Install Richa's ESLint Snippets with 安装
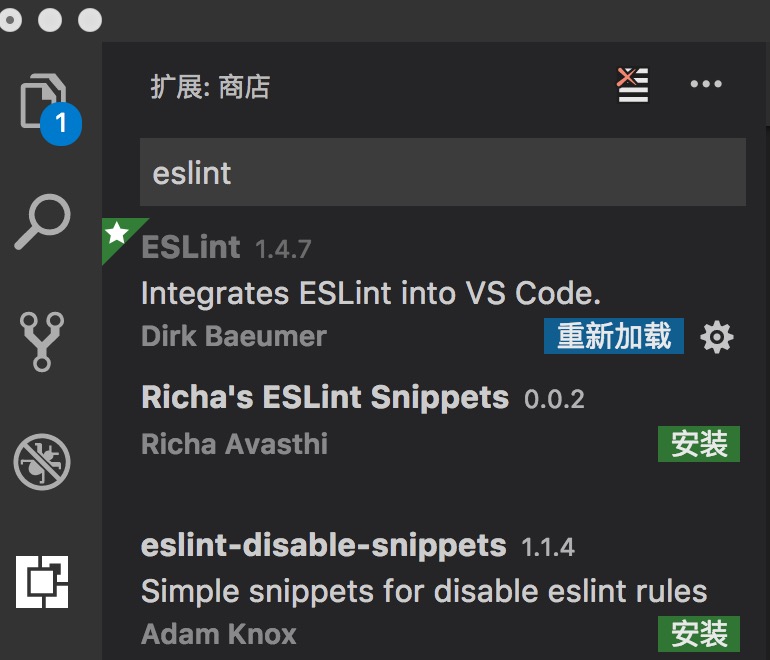Viewport: 770px width, 660px height. pyautogui.click(x=699, y=444)
